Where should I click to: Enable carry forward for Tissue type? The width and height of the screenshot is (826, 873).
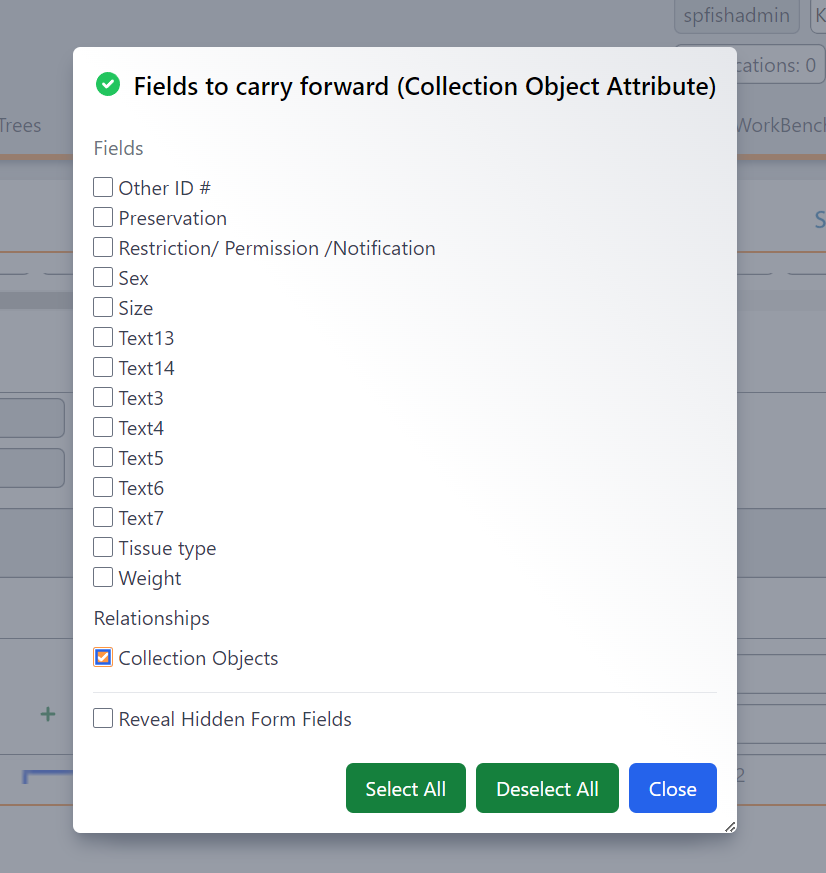(x=102, y=547)
